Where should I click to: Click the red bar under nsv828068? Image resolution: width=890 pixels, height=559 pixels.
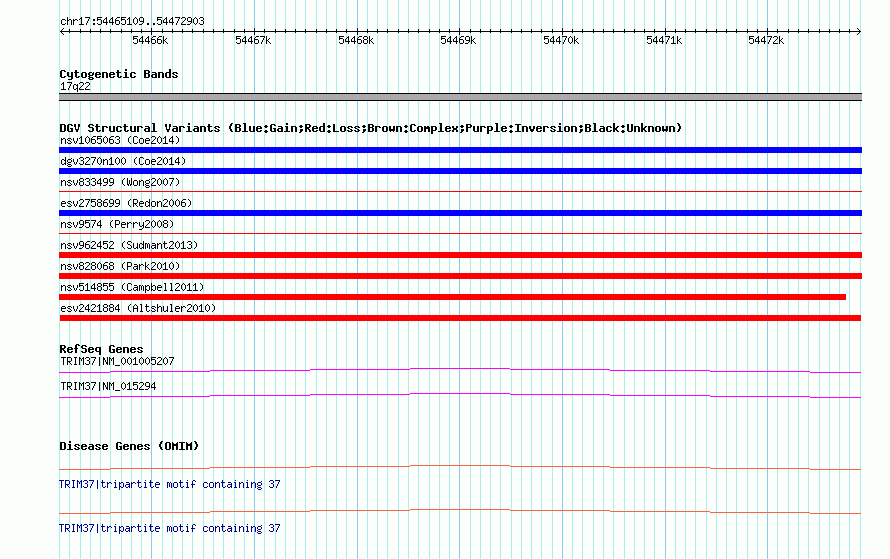[460, 276]
